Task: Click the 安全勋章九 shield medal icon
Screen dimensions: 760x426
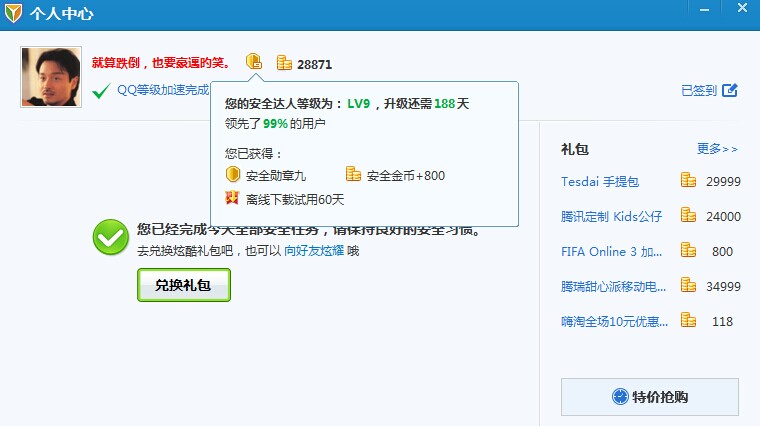Action: (x=233, y=174)
